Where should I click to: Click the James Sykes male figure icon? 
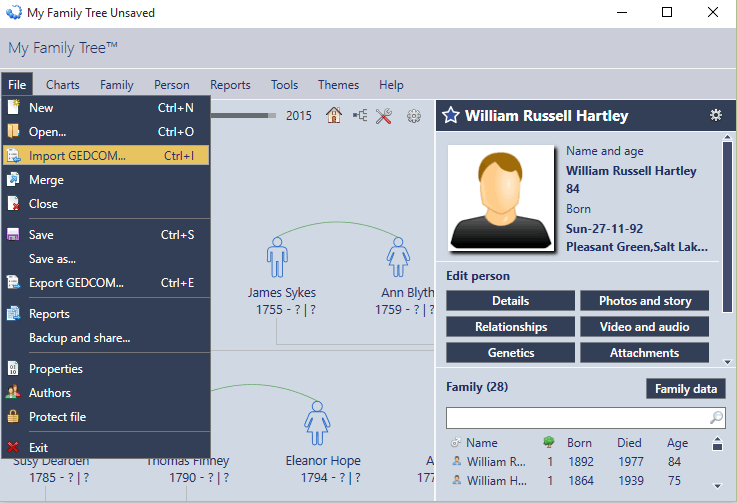click(277, 257)
